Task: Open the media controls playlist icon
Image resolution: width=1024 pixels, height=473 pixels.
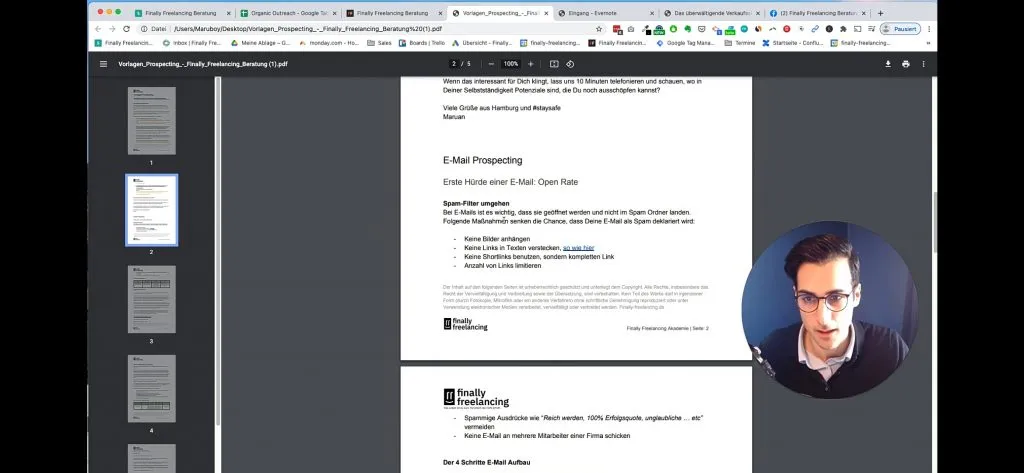Action: [x=871, y=29]
